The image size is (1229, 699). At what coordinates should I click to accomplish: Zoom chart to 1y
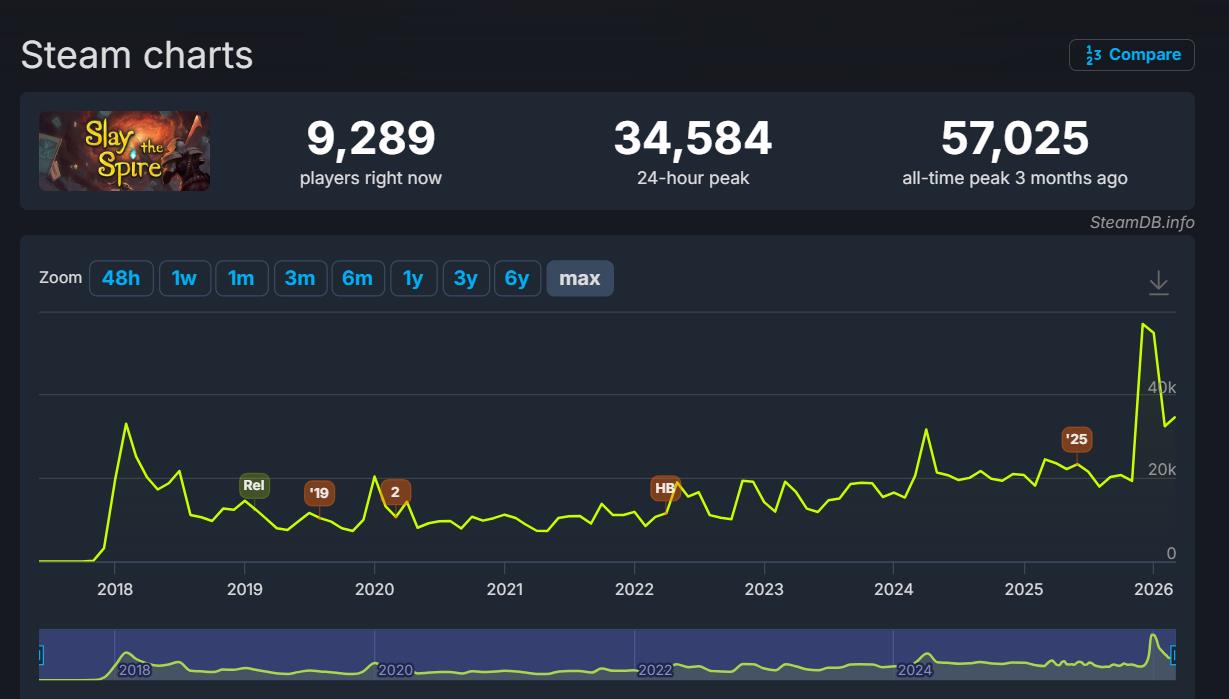point(413,278)
